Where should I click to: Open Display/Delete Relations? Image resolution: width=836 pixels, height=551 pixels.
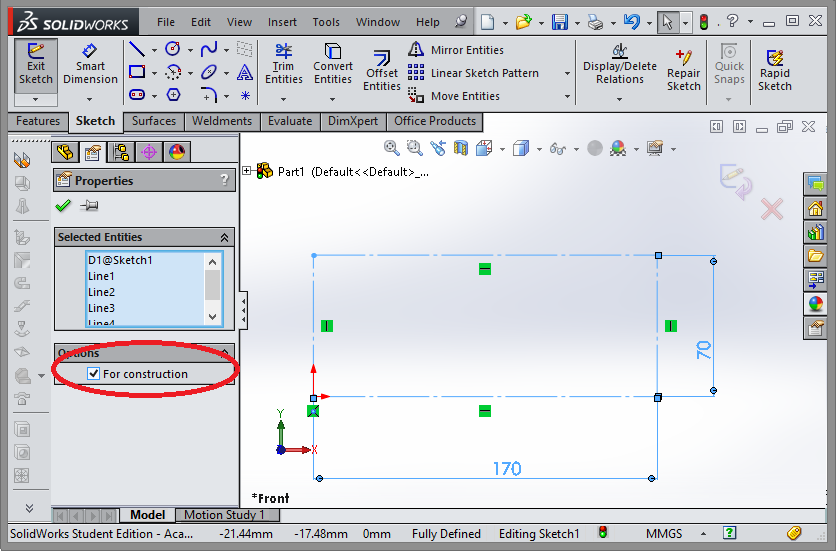pos(620,64)
